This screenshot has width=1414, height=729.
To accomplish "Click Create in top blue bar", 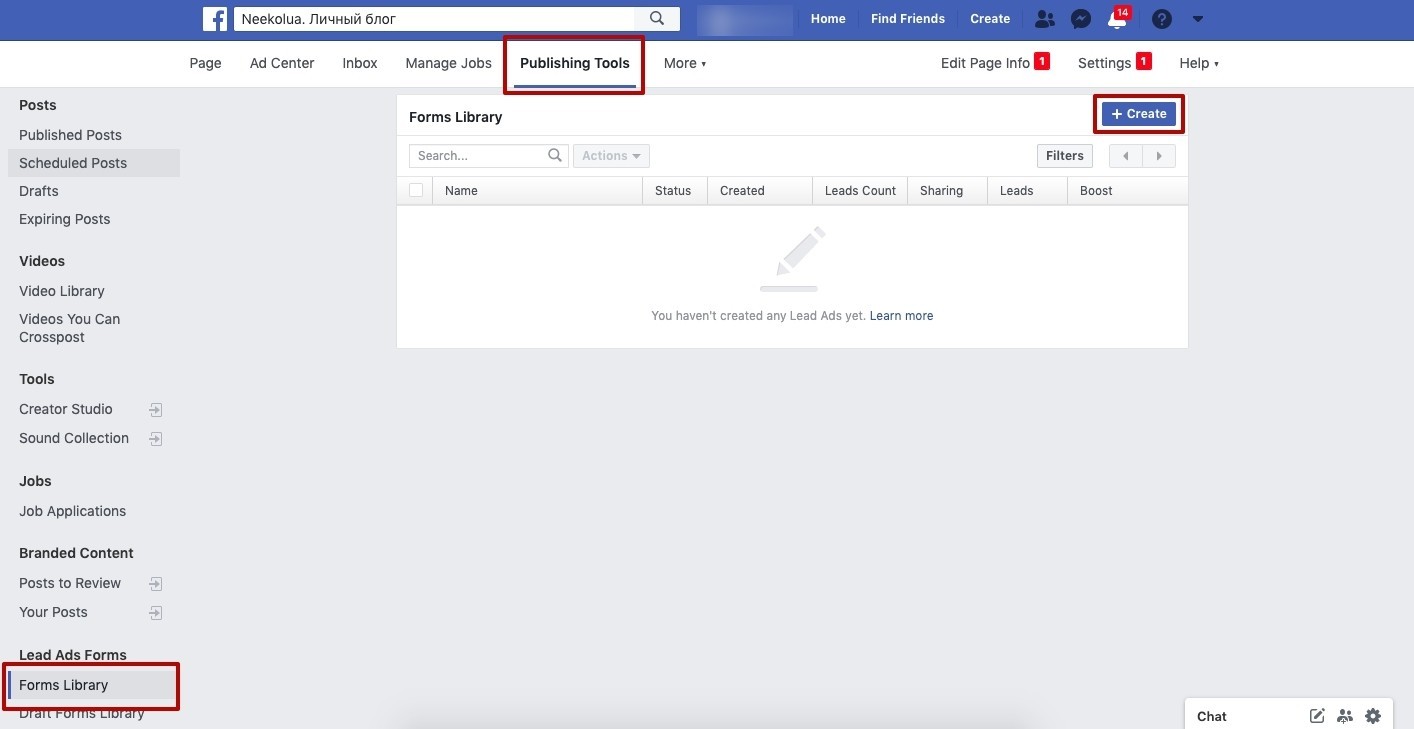I will pyautogui.click(x=990, y=19).
